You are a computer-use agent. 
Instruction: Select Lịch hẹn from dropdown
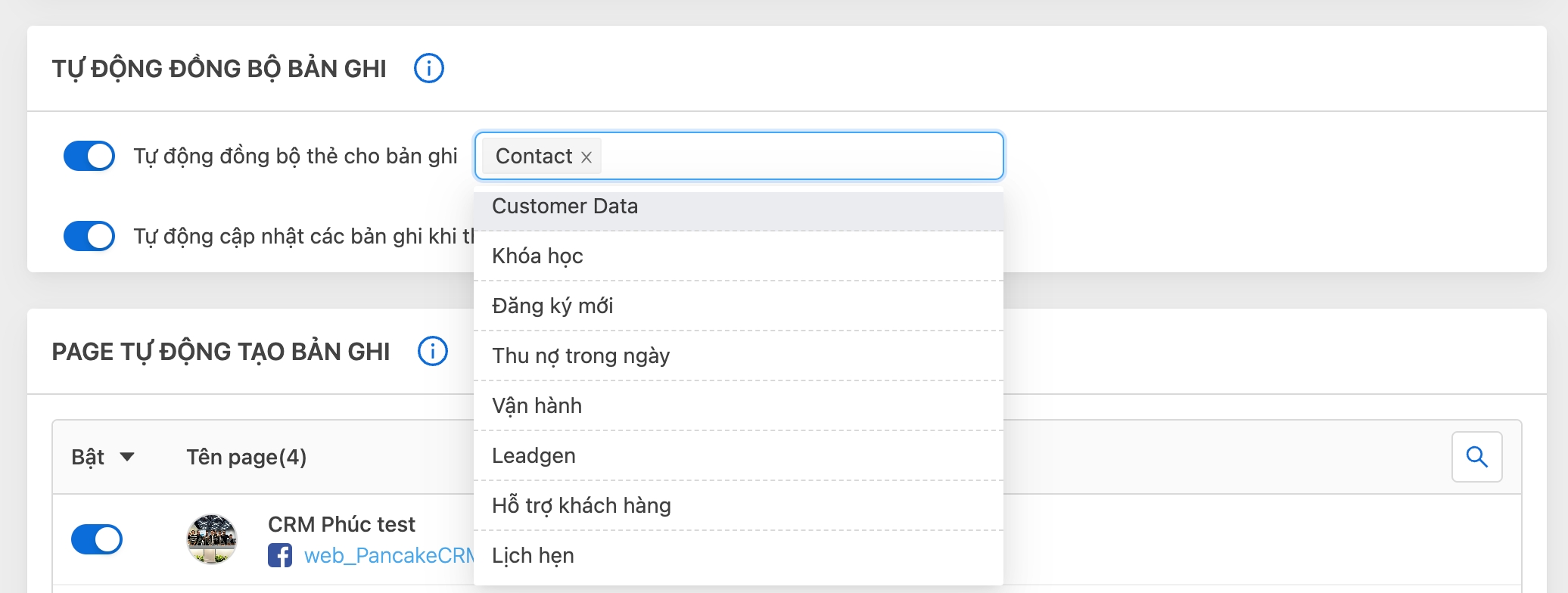point(533,556)
